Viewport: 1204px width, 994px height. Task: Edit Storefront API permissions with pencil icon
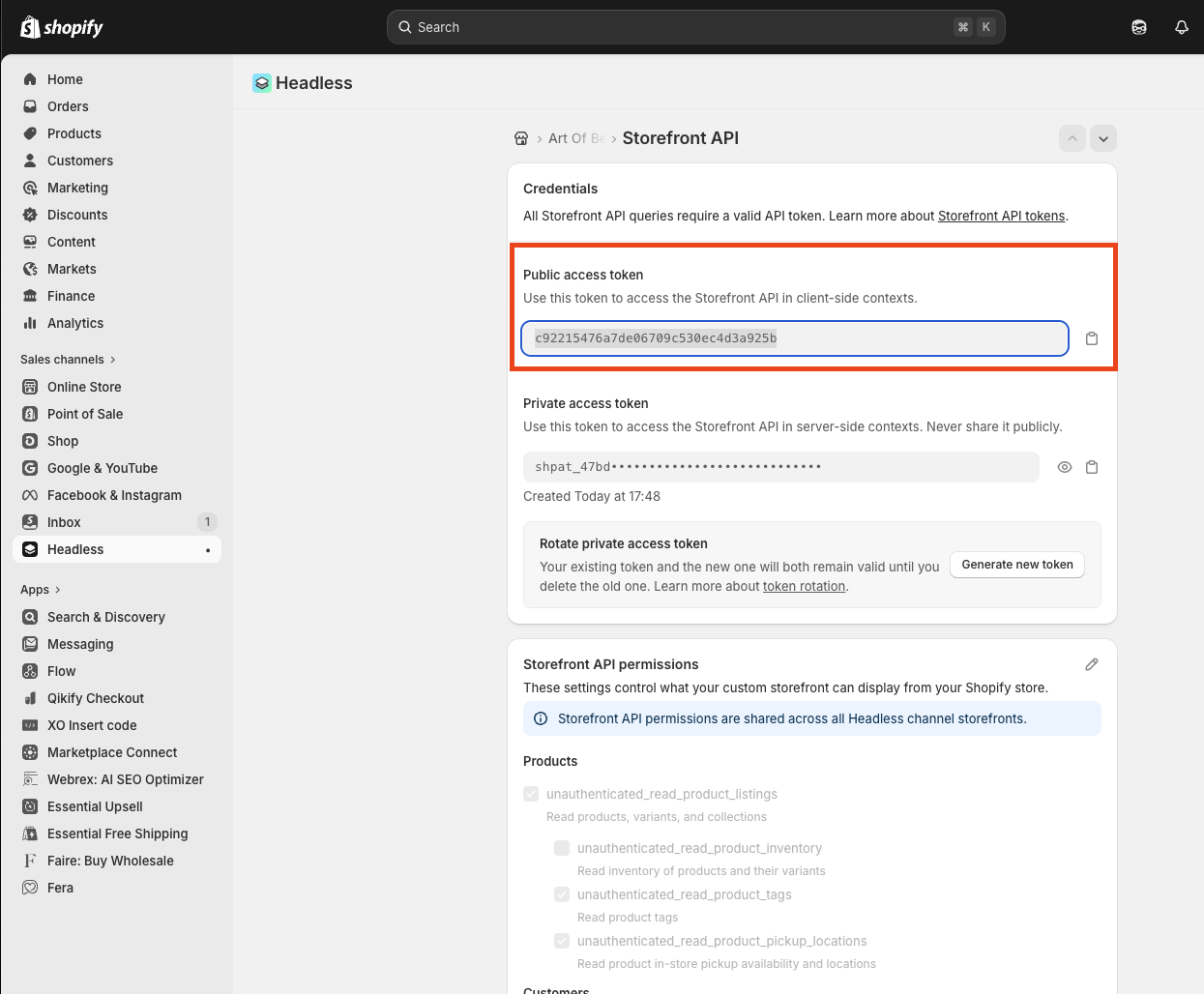pos(1092,664)
